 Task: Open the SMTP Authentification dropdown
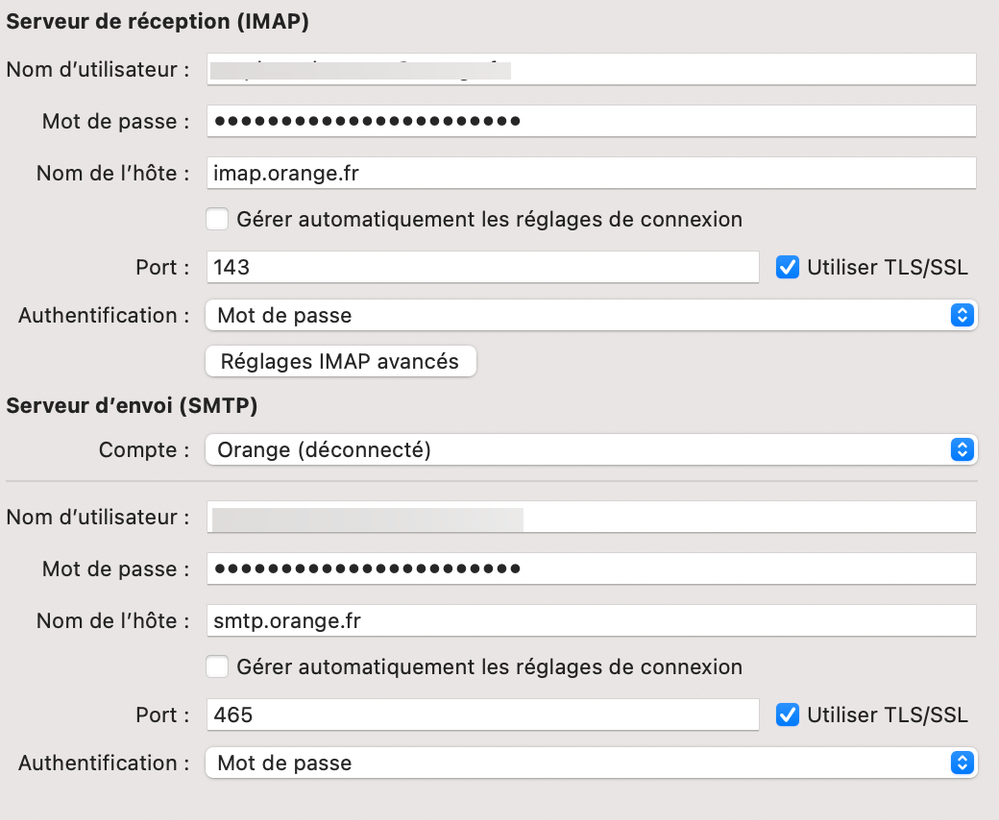(590, 763)
